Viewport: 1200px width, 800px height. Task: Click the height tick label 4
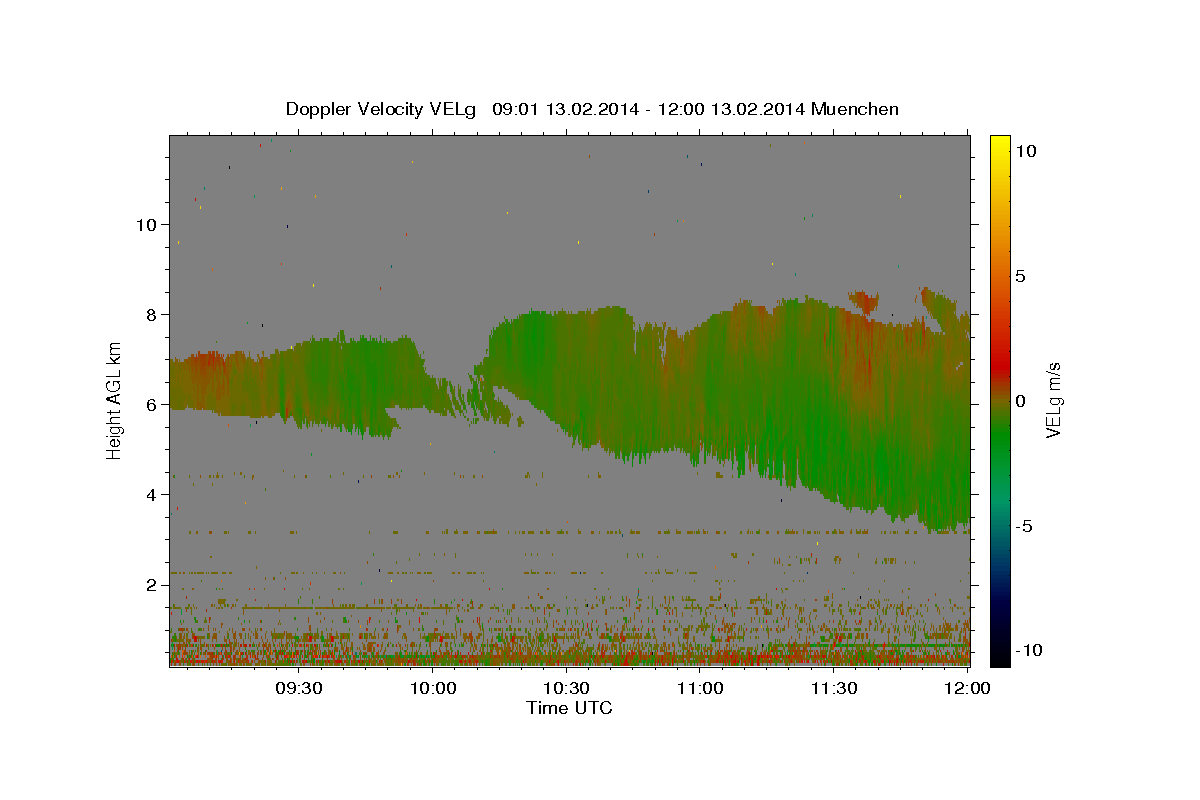pos(150,495)
